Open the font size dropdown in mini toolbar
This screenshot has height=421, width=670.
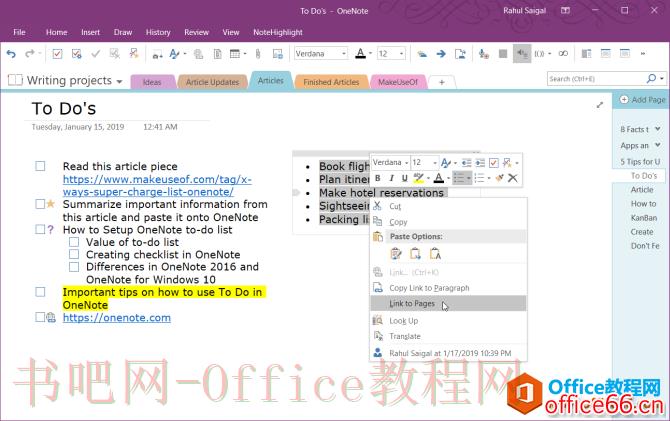(x=435, y=163)
